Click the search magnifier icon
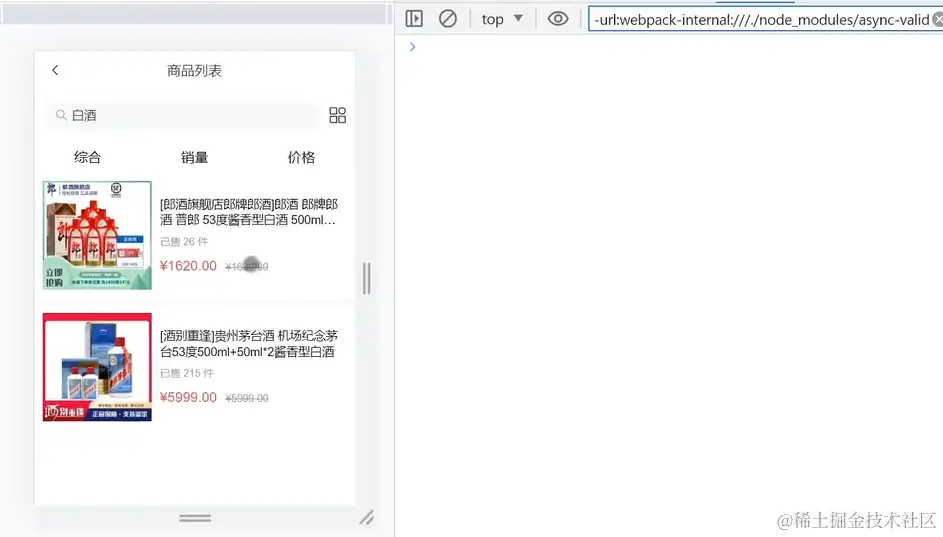 (61, 115)
